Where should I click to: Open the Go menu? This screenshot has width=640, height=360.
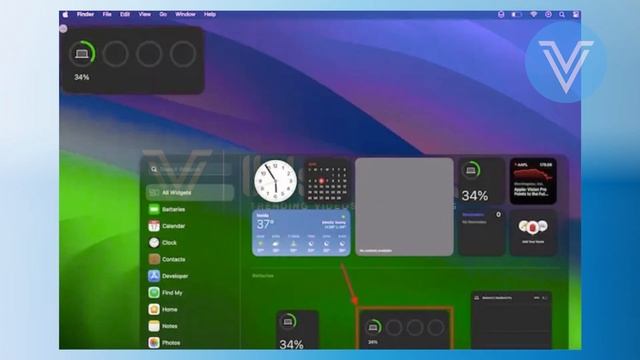(x=163, y=14)
